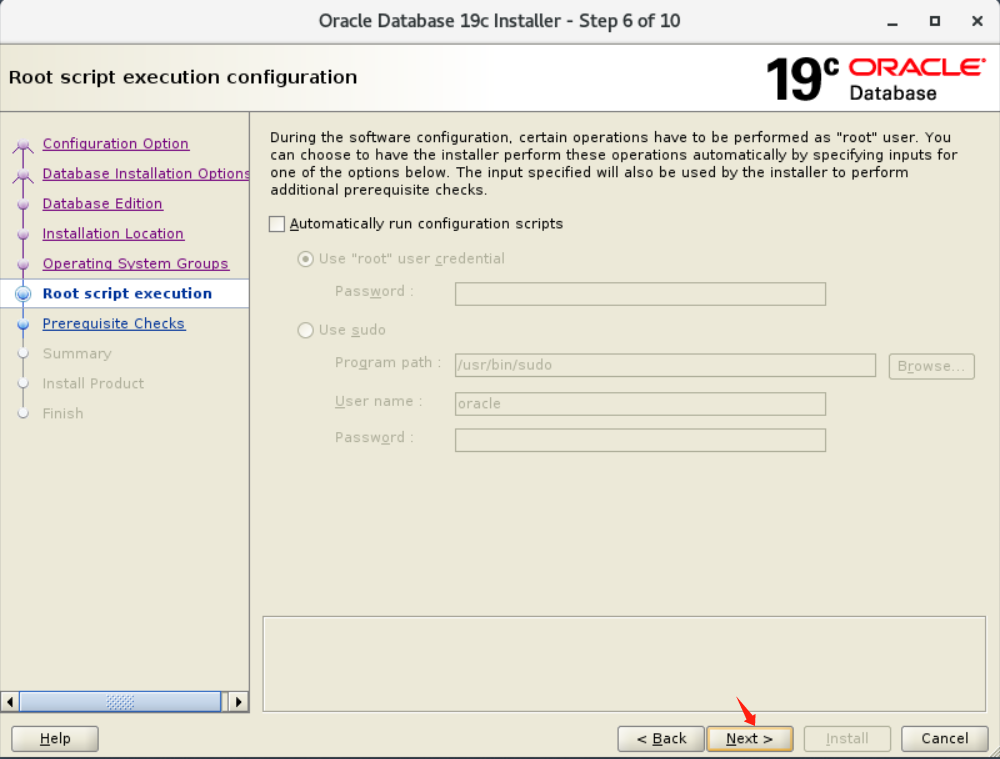Image resolution: width=1000 pixels, height=759 pixels.
Task: Click the Database Edition step bullet icon
Action: click(x=23, y=205)
